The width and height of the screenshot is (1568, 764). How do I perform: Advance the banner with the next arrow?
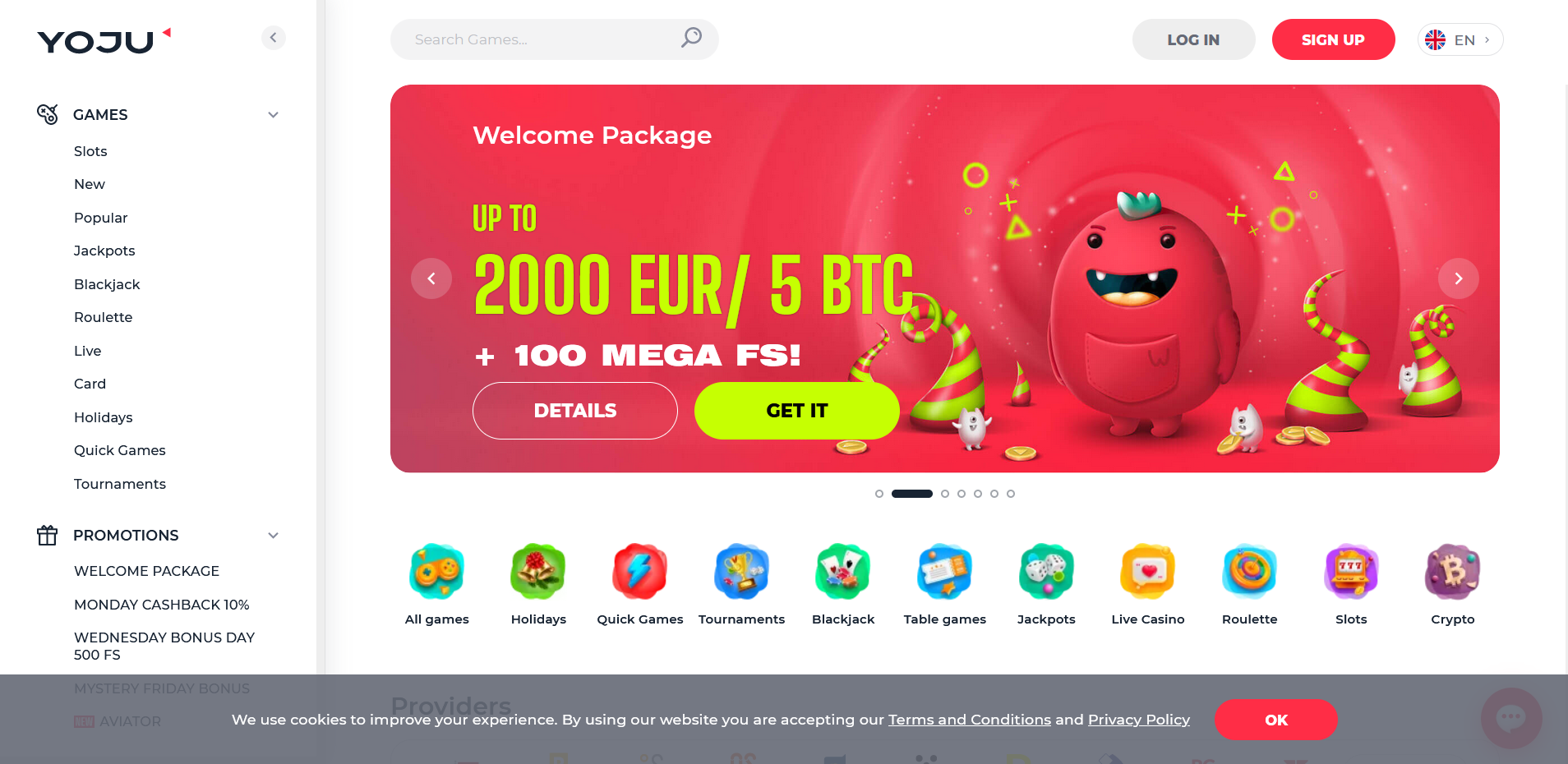1458,278
